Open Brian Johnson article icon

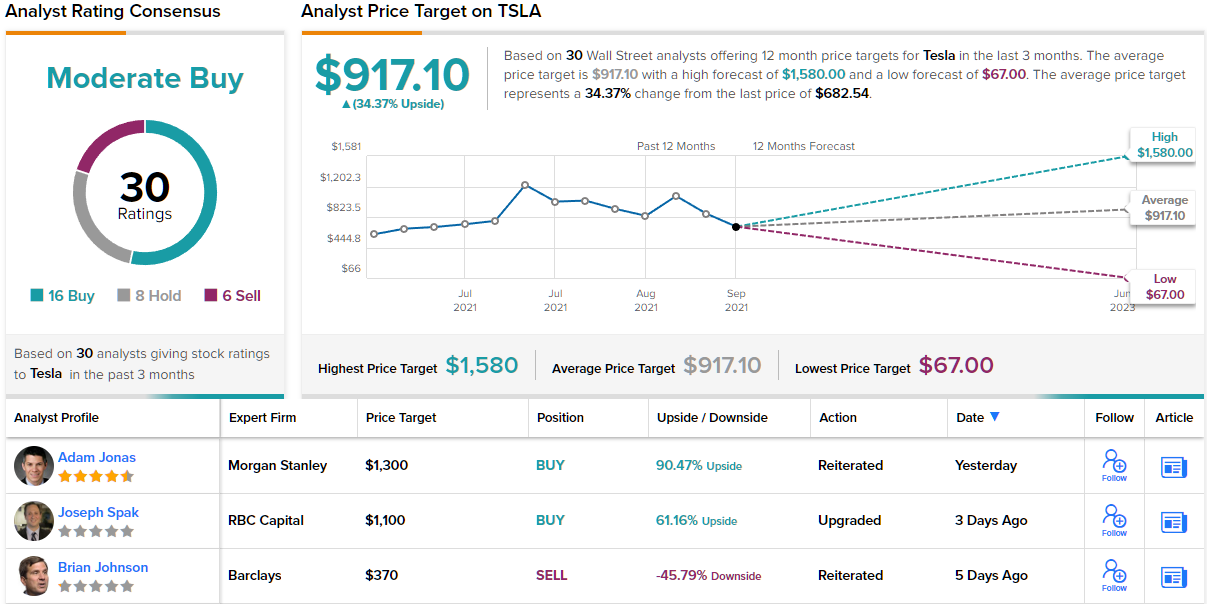pos(1174,577)
